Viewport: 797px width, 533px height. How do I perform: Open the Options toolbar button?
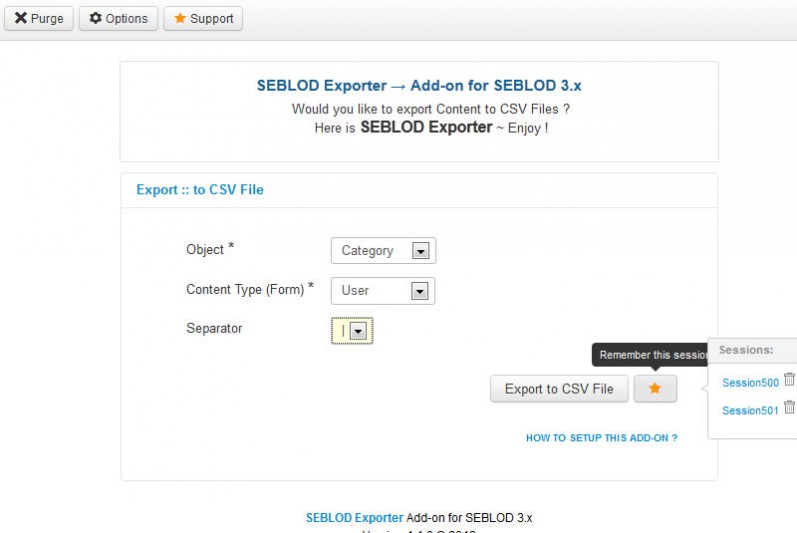coord(118,18)
